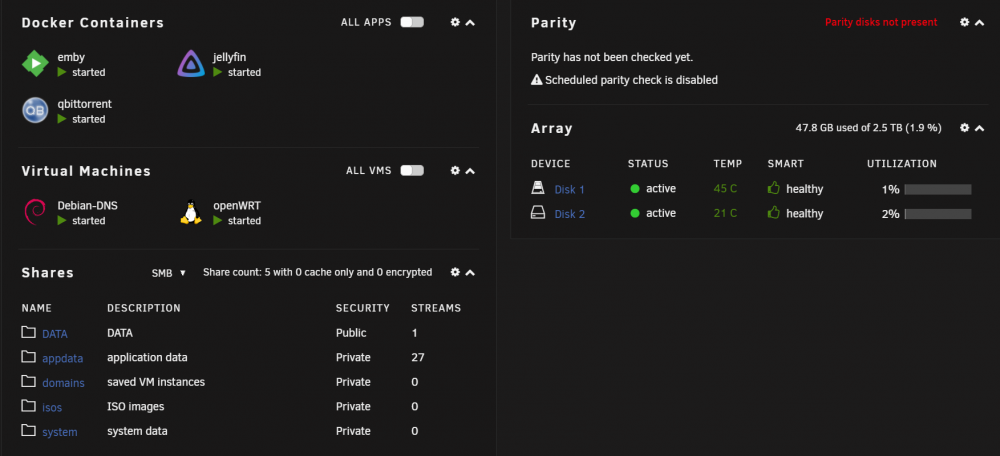Viewport: 1000px width, 456px height.
Task: Click the Debian-DNS started play icon
Action: point(62,221)
